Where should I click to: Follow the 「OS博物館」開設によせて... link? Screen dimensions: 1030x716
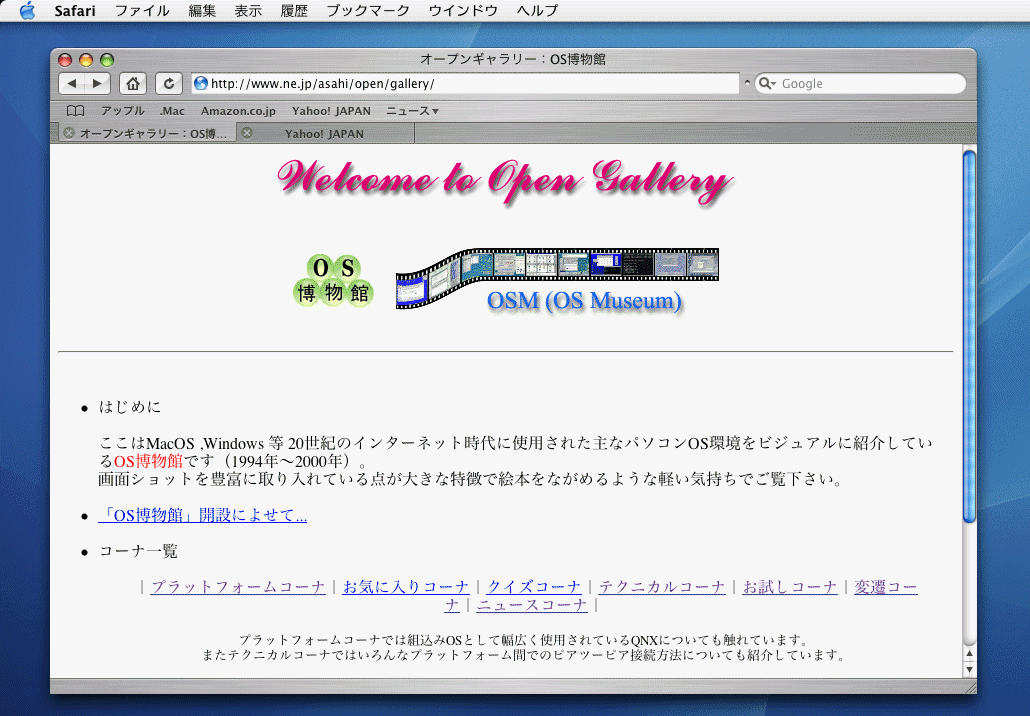[202, 515]
